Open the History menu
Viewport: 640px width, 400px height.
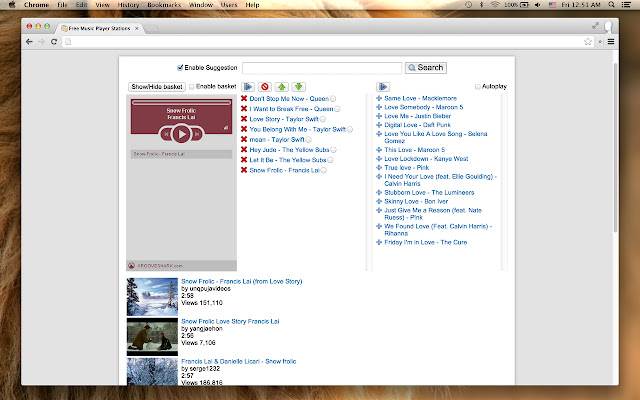click(x=128, y=5)
